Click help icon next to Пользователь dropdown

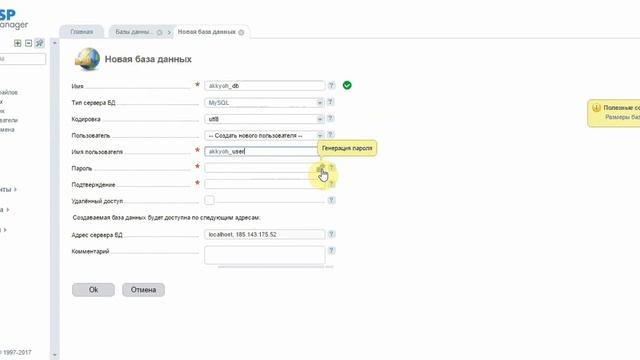coord(331,135)
